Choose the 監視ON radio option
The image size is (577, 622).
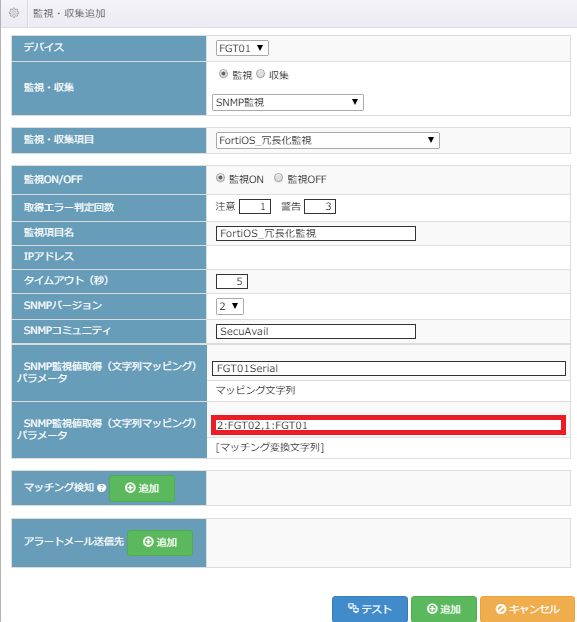pyautogui.click(x=220, y=178)
